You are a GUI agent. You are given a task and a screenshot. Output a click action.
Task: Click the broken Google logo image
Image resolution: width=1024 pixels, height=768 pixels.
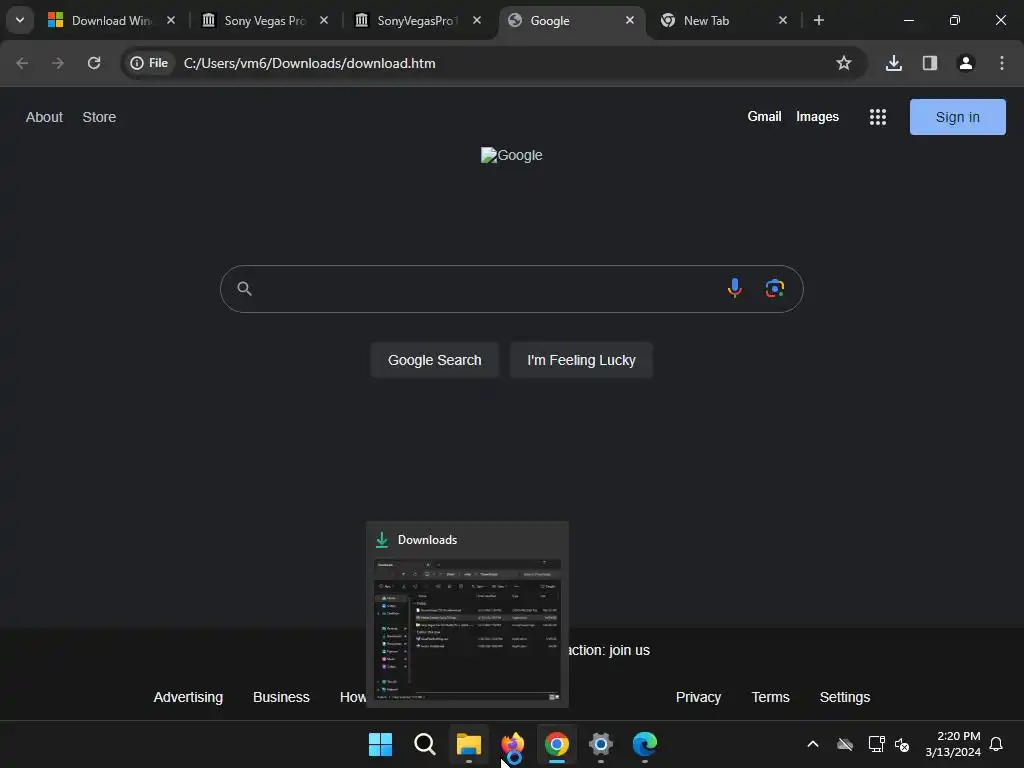click(x=512, y=155)
